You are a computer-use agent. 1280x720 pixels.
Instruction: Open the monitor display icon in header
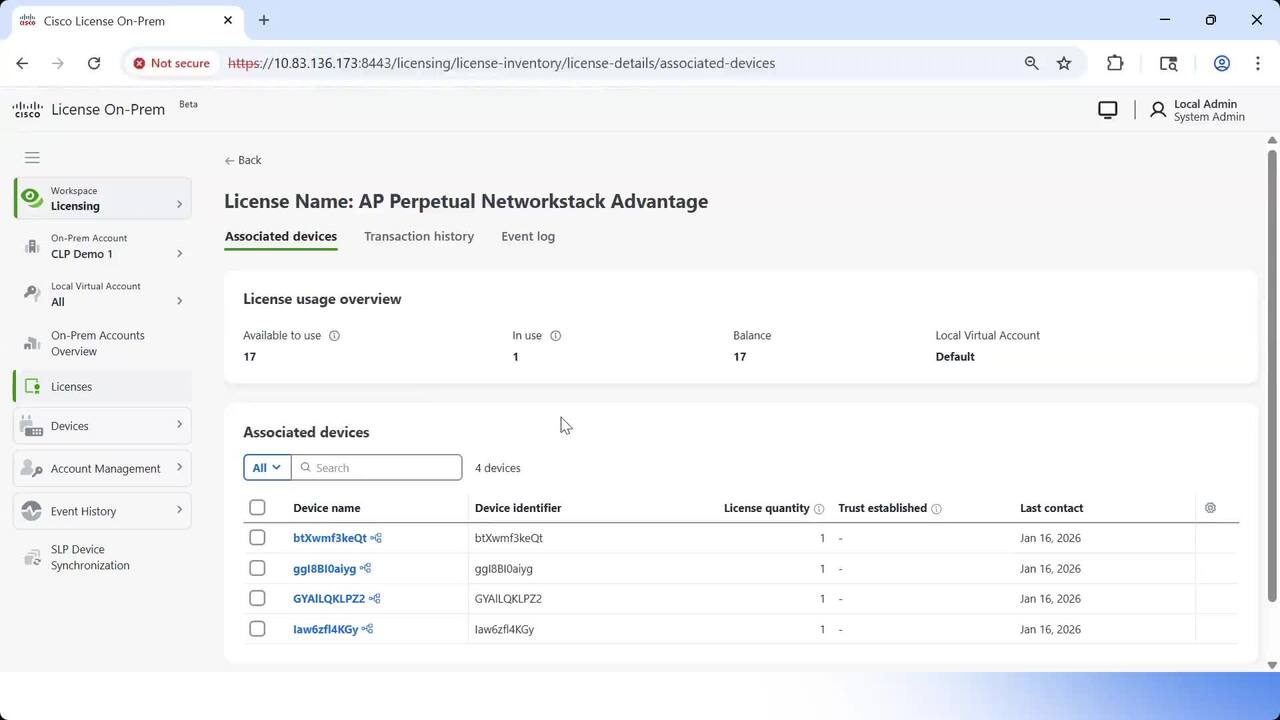(x=1107, y=110)
